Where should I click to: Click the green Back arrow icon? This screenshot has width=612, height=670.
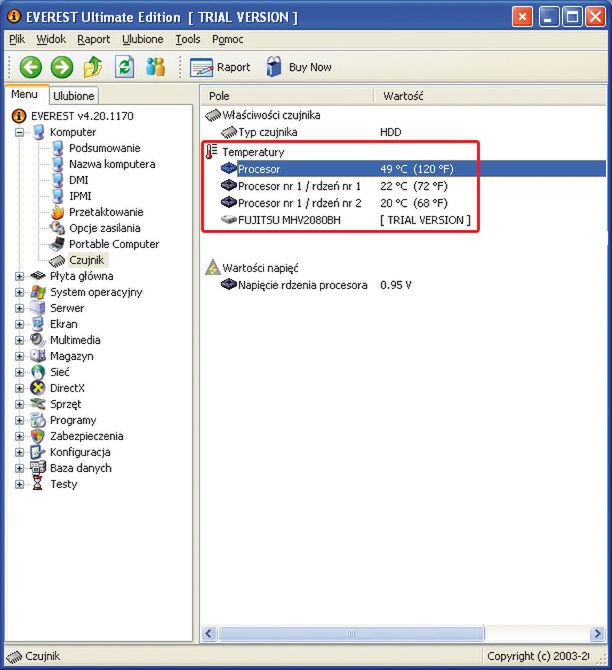tap(31, 67)
